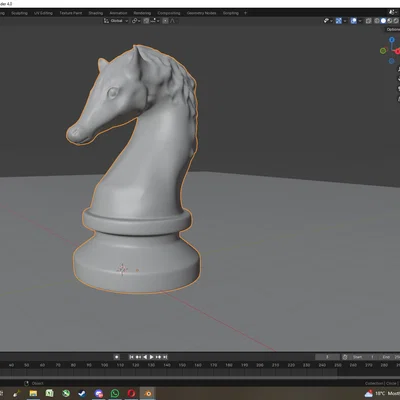Open the object type visibility dropdown

(x=328, y=21)
